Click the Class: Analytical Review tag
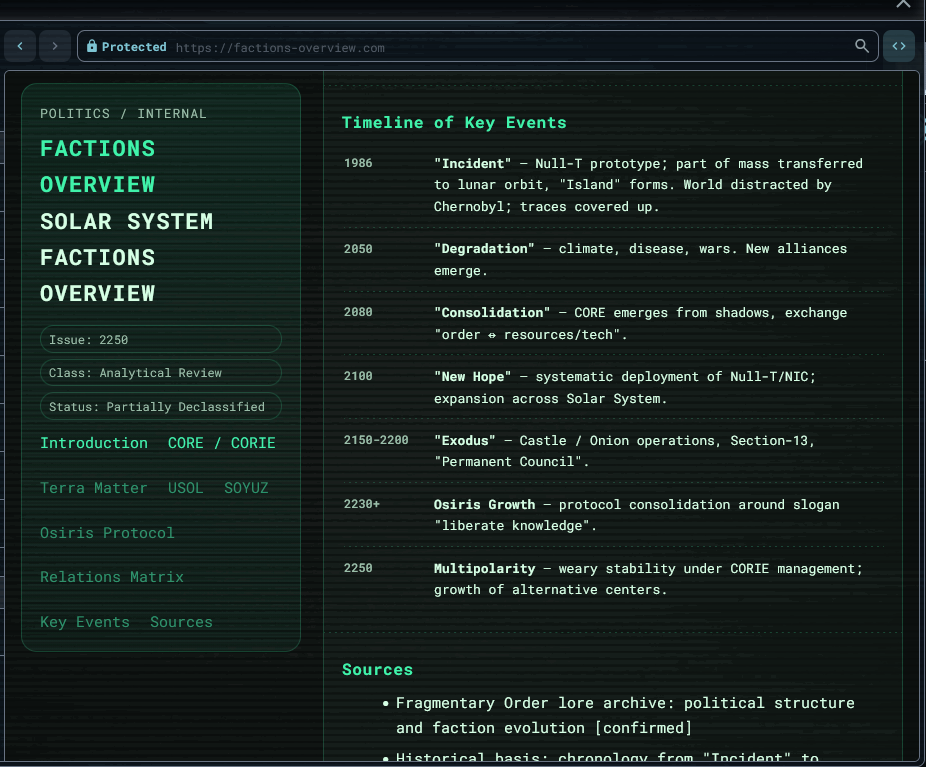926x767 pixels. (x=161, y=373)
